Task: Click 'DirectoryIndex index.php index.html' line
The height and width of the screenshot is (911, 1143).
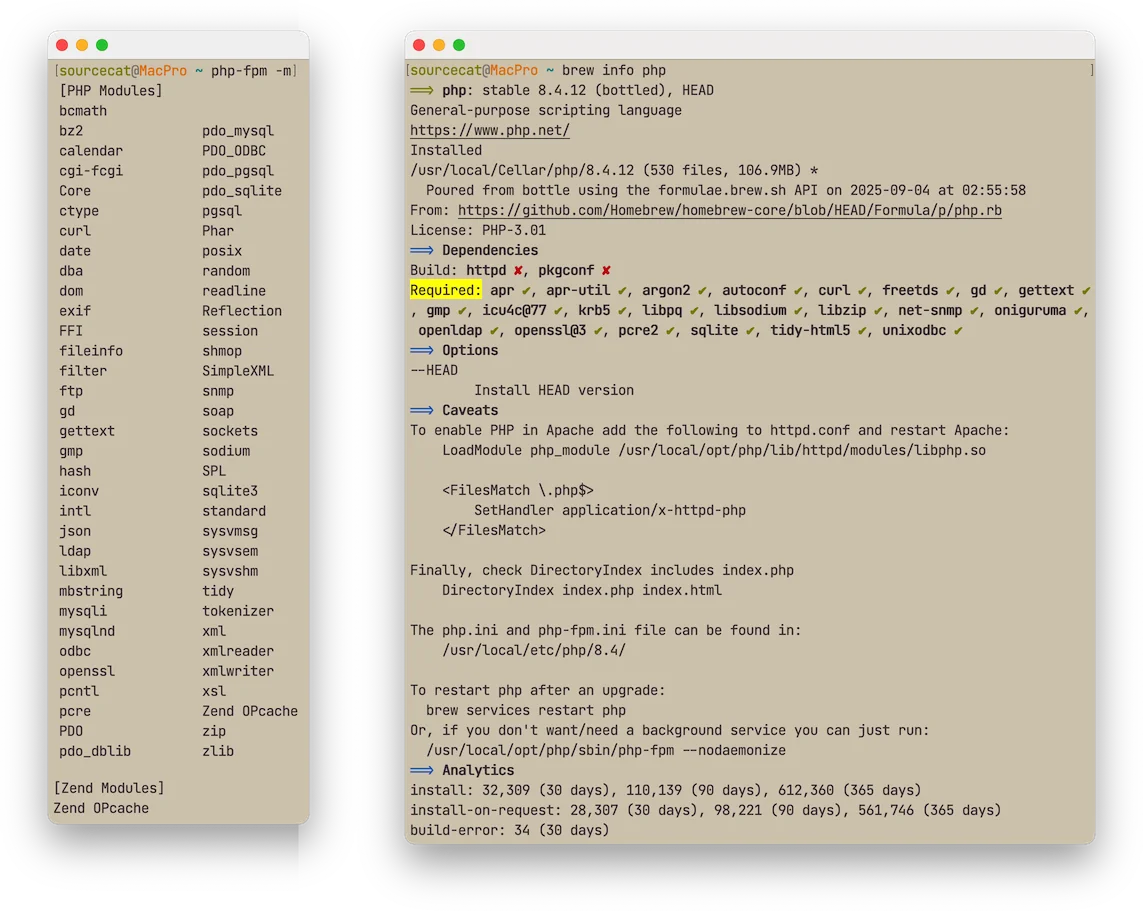Action: pyautogui.click(x=582, y=590)
